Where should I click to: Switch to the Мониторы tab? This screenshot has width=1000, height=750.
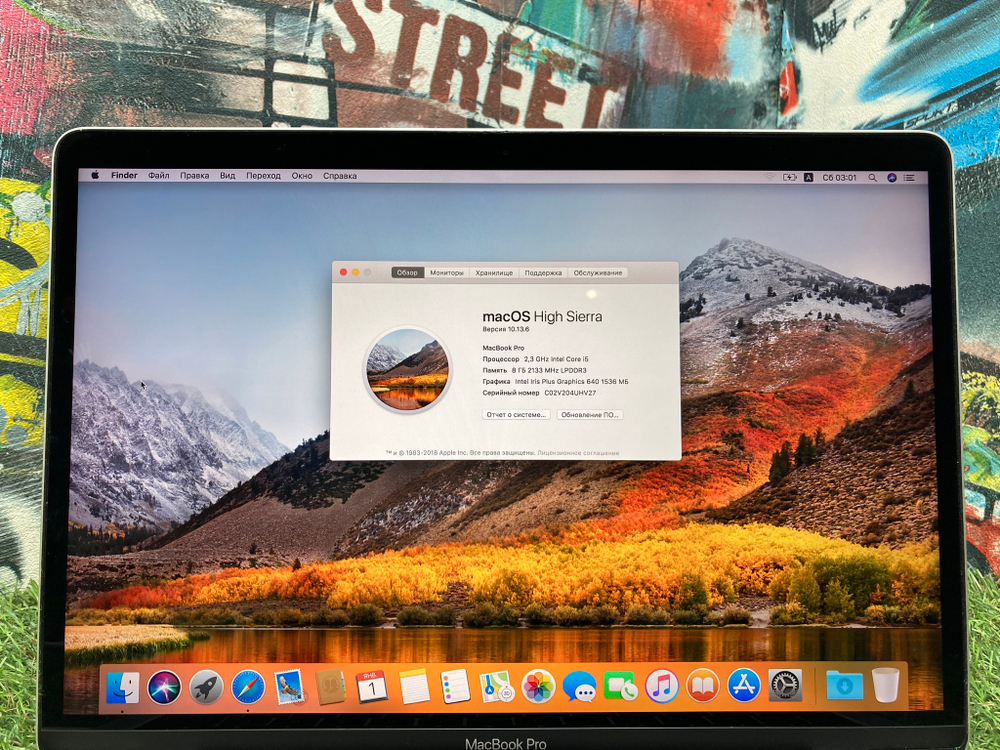pyautogui.click(x=447, y=273)
